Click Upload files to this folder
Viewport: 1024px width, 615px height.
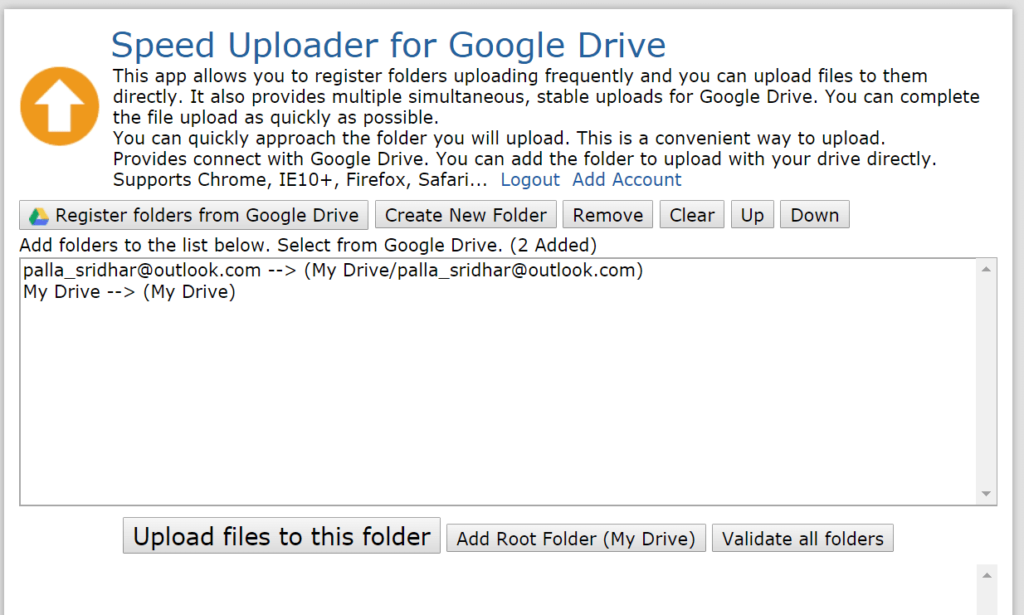click(281, 536)
